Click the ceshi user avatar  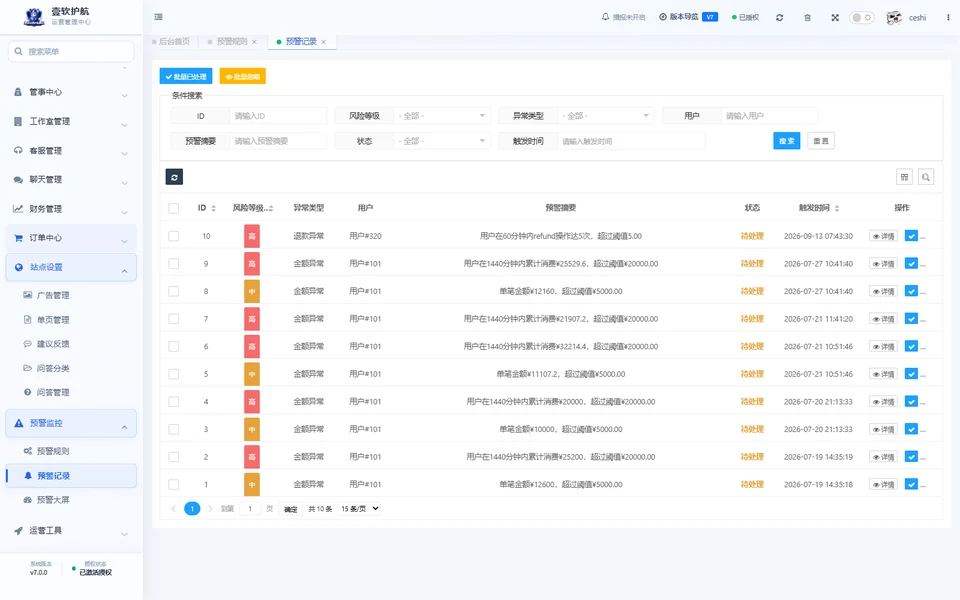click(x=894, y=18)
